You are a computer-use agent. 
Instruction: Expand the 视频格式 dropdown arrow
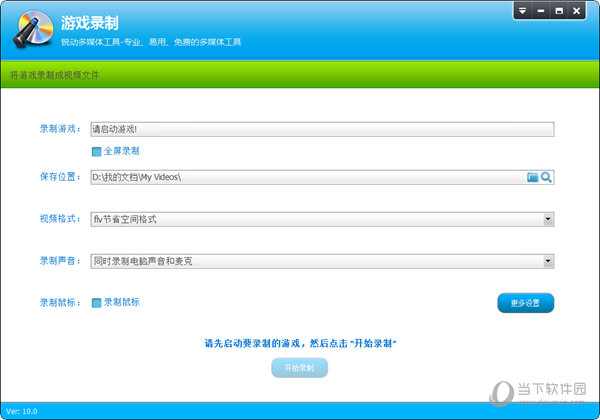click(x=548, y=219)
